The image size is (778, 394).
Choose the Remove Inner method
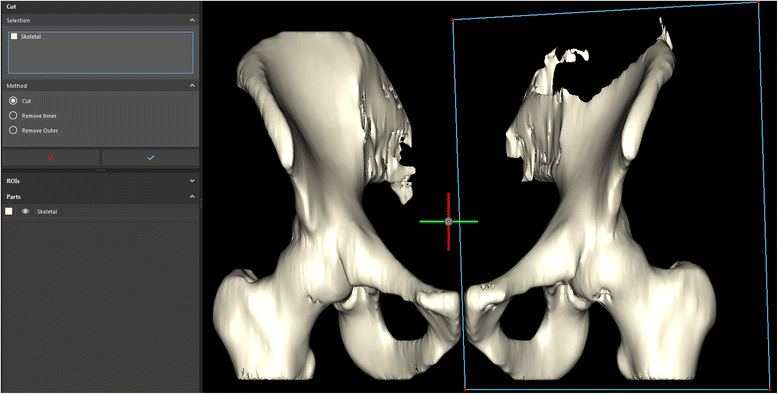tap(13, 116)
